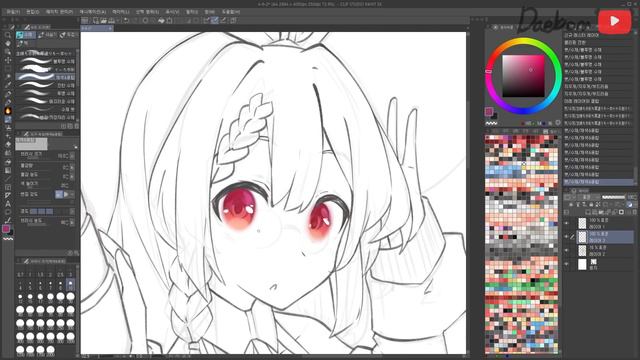Select the white paper layer thumbnail
The width and height of the screenshot is (640, 360).
coord(582,264)
